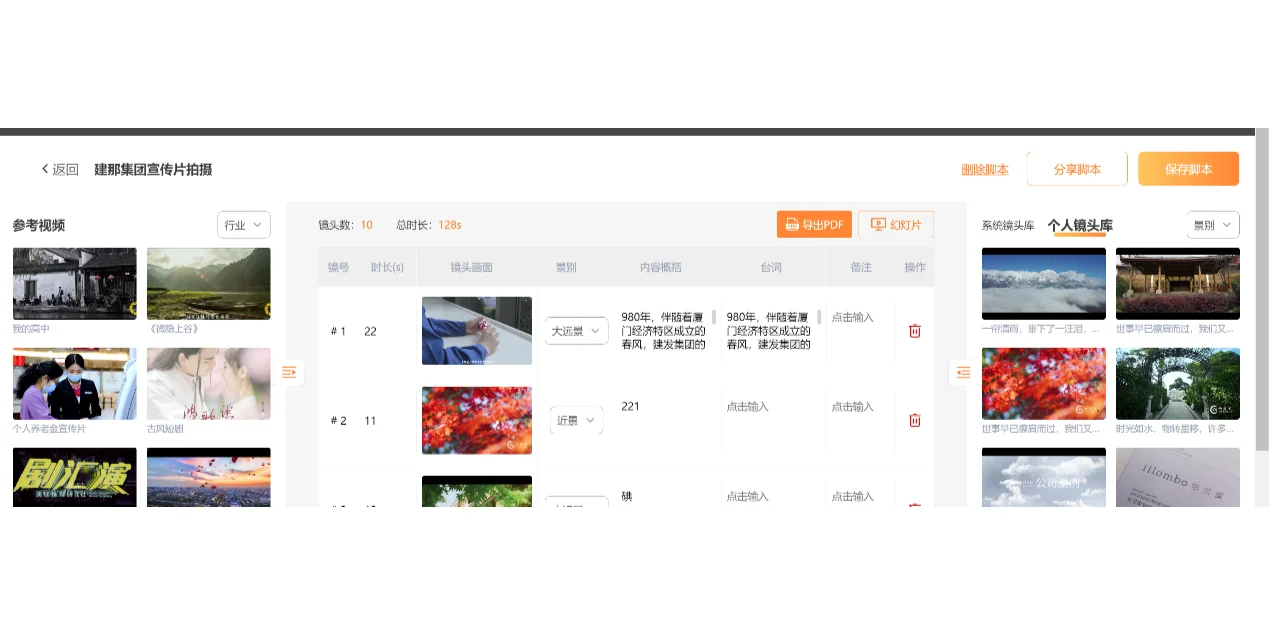The image size is (1269, 634).
Task: Click the orange collapse icon beside the lens library panel
Action: tap(963, 372)
